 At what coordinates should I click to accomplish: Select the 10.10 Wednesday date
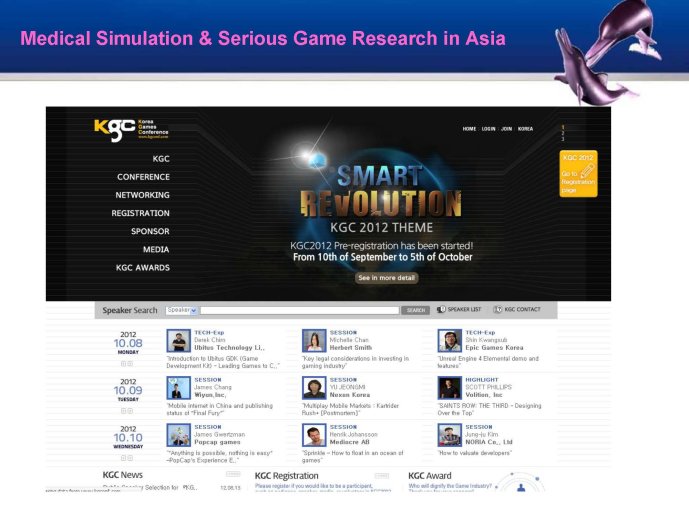128,437
